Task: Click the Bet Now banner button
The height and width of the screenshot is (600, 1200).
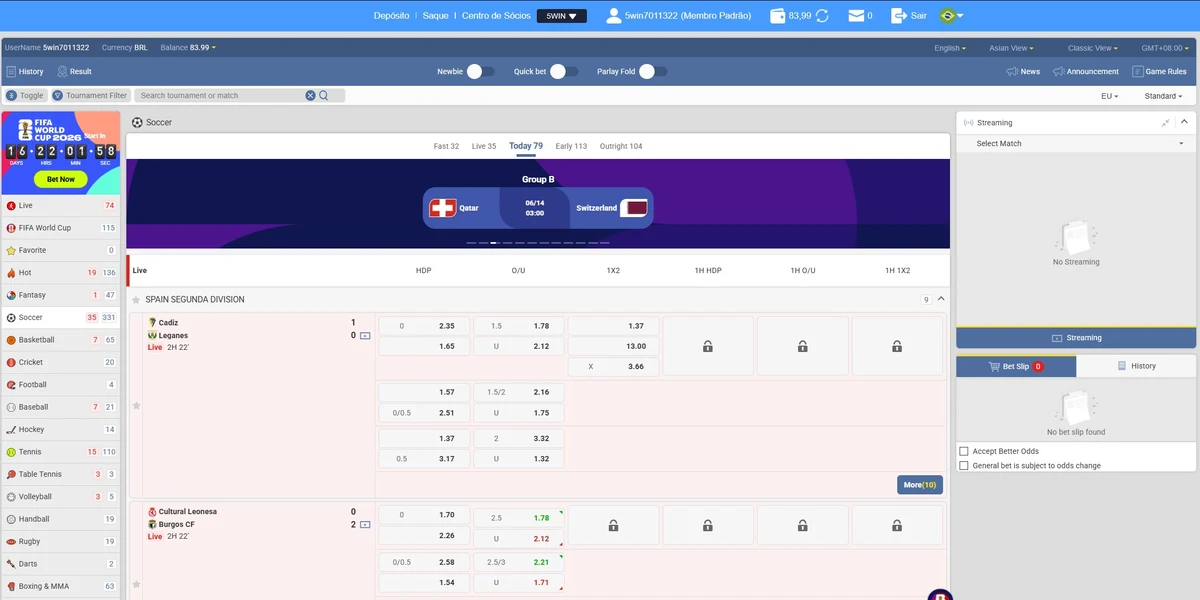Action: (60, 179)
